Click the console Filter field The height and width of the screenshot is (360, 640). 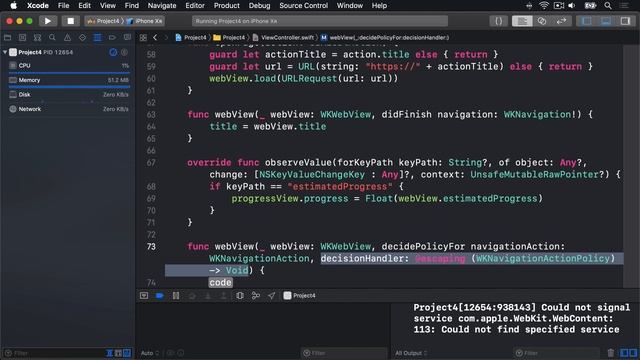[556, 353]
